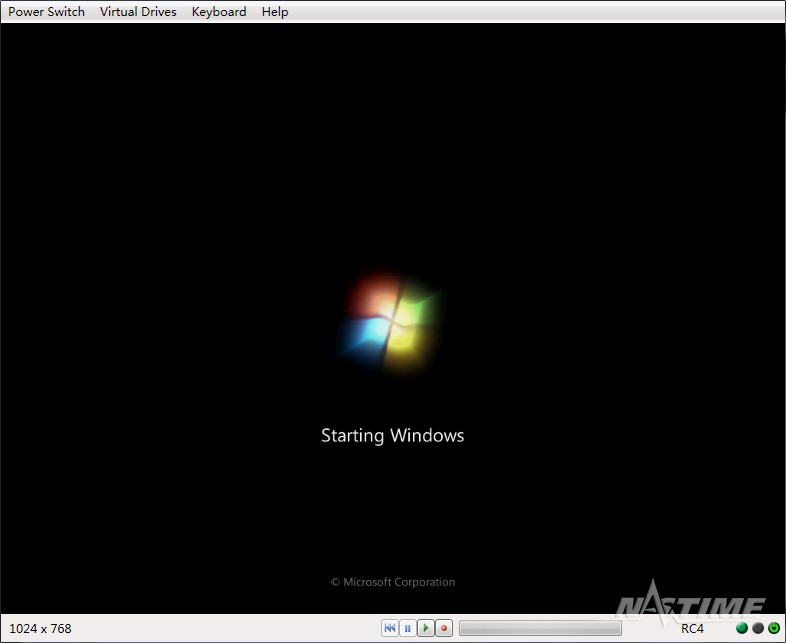This screenshot has width=786, height=643.
Task: Click the playback progress bar
Action: click(x=540, y=628)
